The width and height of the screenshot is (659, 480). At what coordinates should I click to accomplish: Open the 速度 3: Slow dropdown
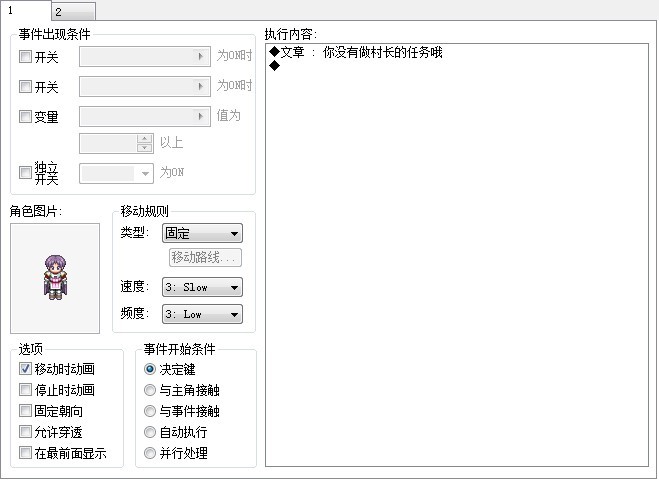point(202,287)
